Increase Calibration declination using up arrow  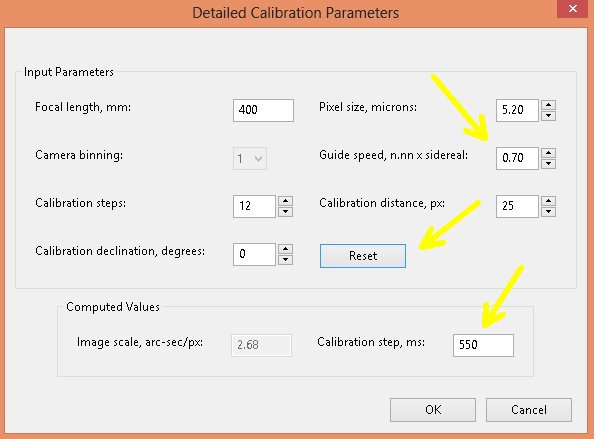click(x=286, y=249)
